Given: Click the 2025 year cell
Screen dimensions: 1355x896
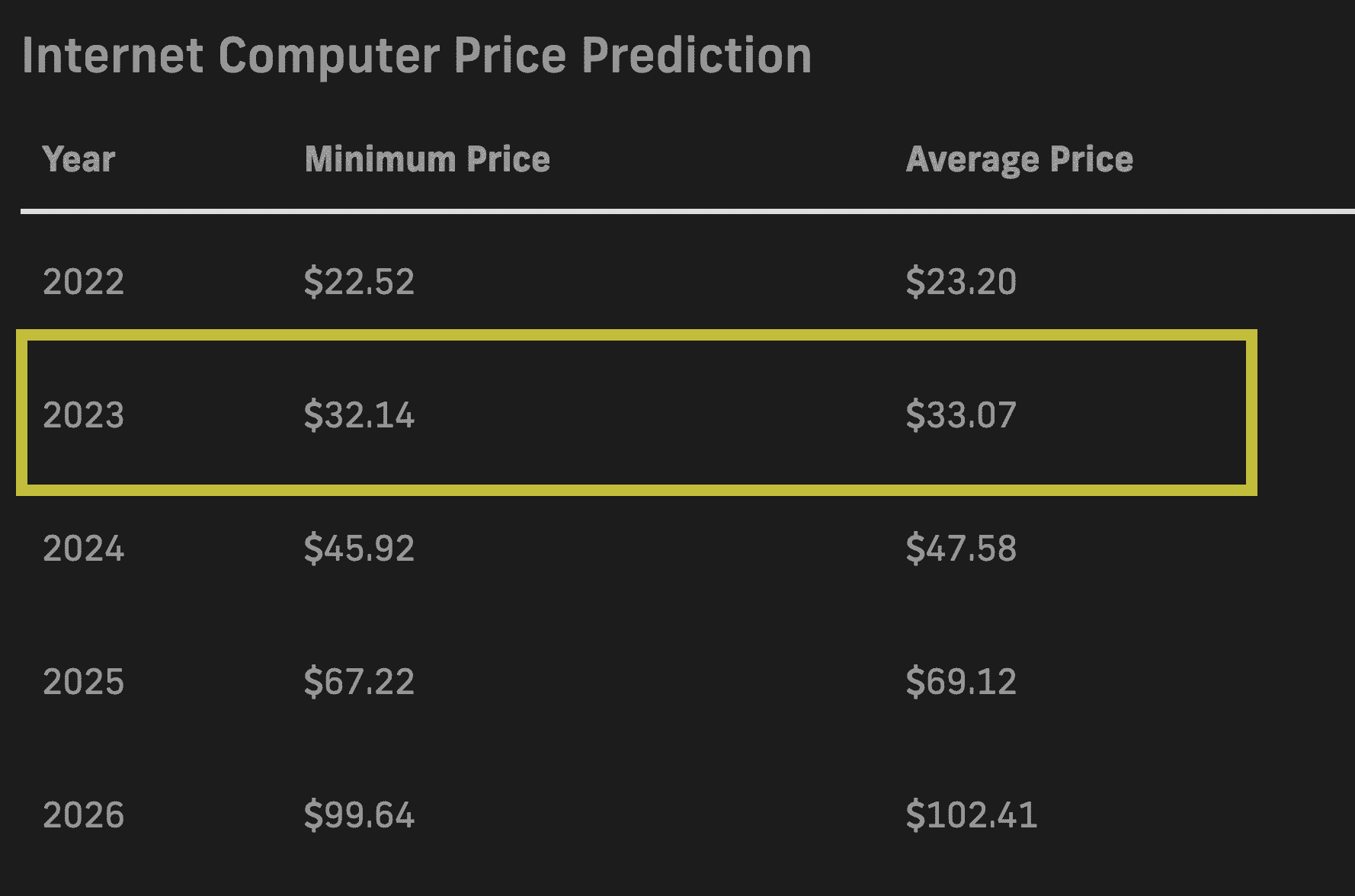Looking at the screenshot, I should (83, 682).
